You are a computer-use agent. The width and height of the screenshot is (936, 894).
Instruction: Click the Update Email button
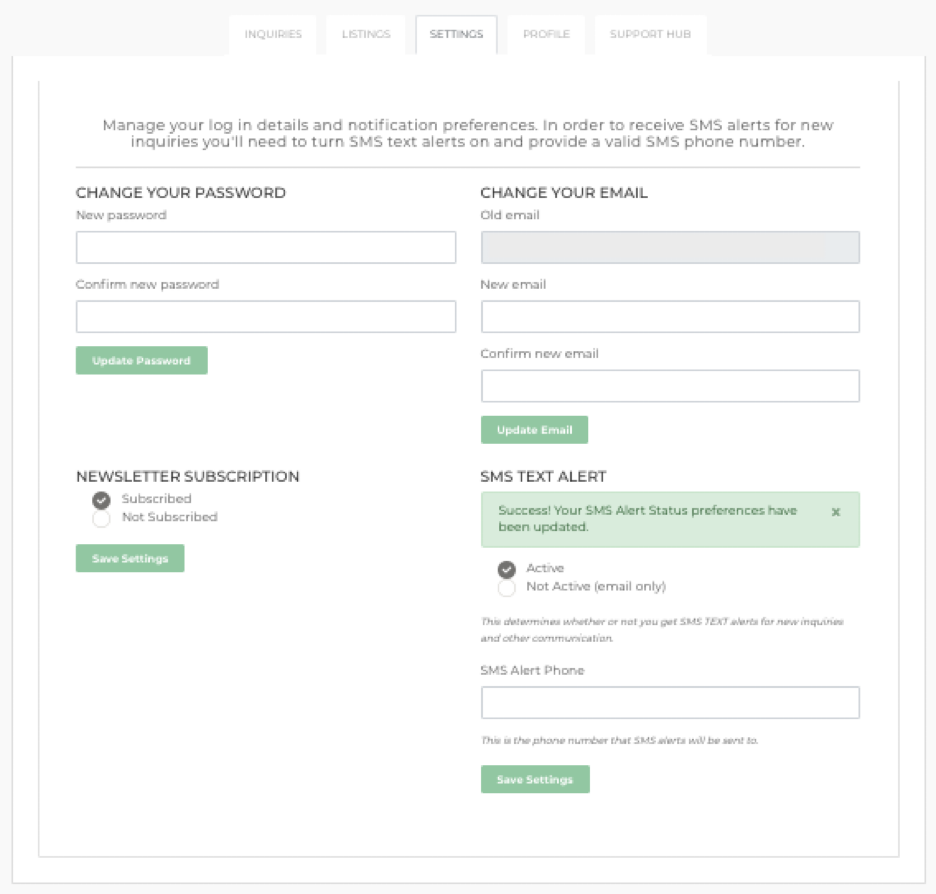pos(535,429)
